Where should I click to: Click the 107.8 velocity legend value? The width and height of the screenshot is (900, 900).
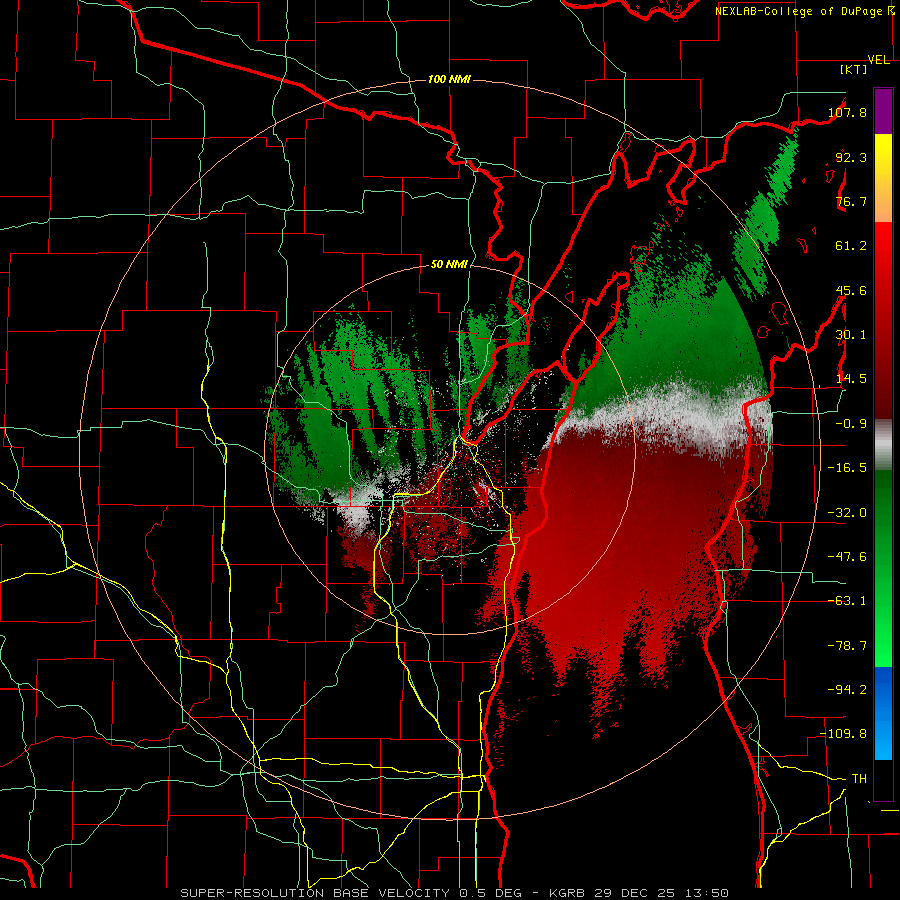point(847,112)
